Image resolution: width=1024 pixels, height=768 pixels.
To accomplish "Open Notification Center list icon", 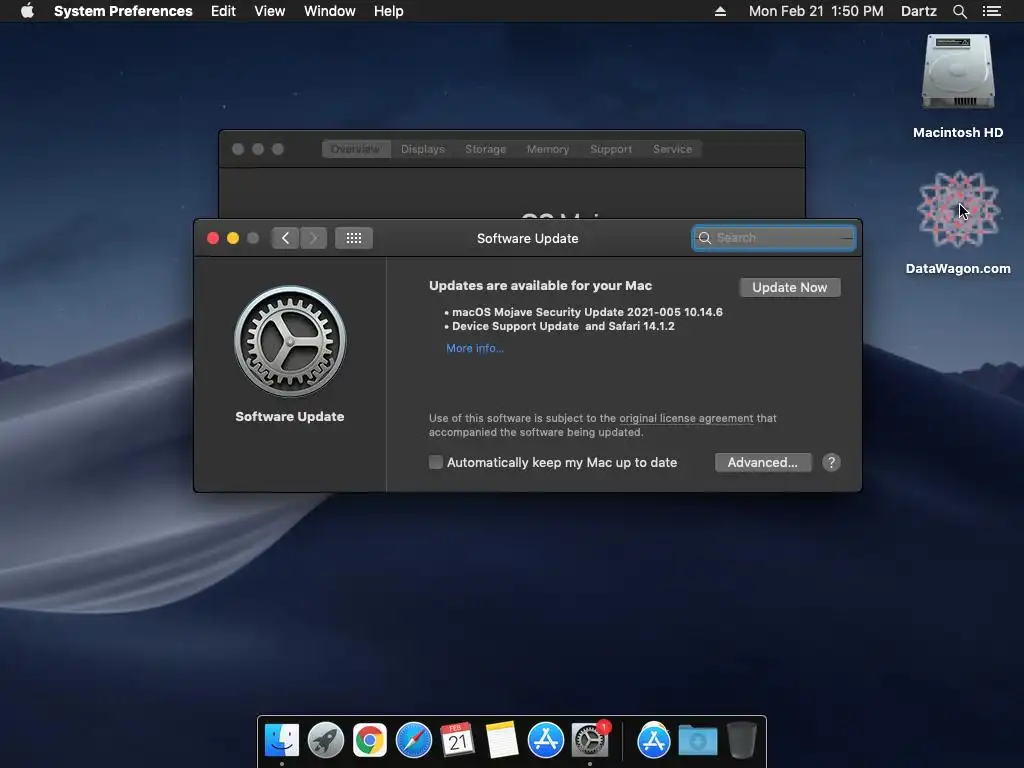I will coord(991,11).
